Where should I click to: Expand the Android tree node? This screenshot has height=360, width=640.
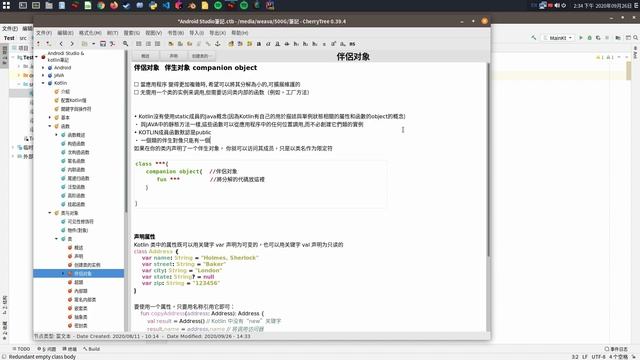coord(43,68)
